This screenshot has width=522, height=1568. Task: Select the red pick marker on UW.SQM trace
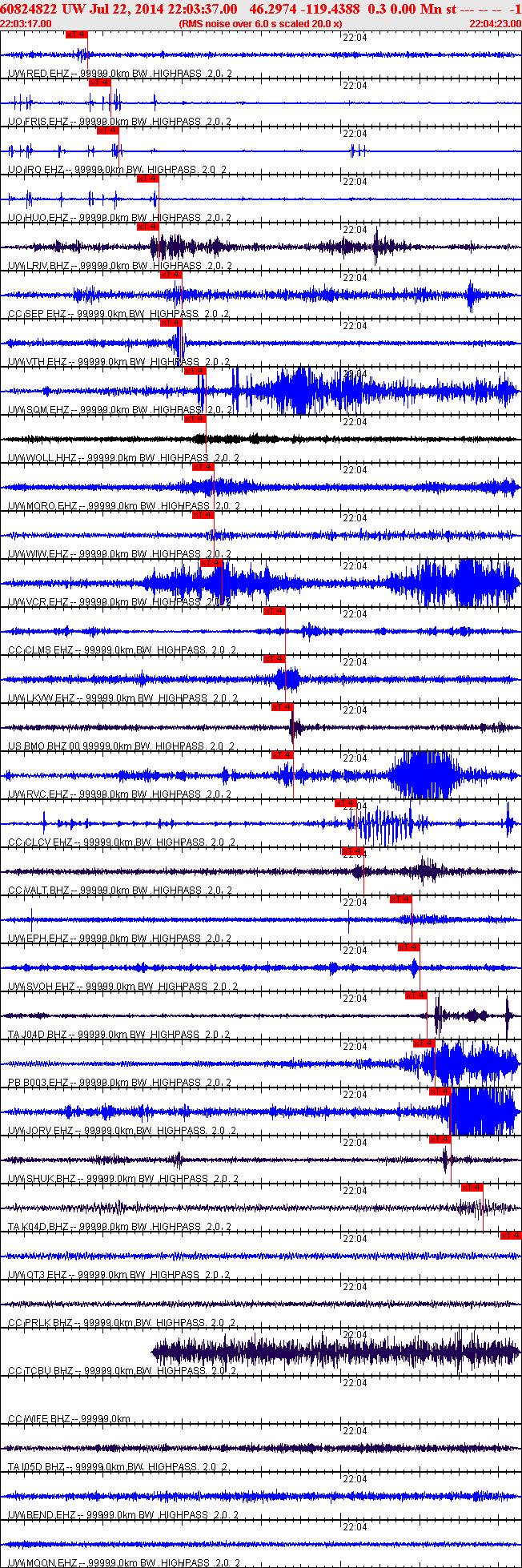(195, 371)
